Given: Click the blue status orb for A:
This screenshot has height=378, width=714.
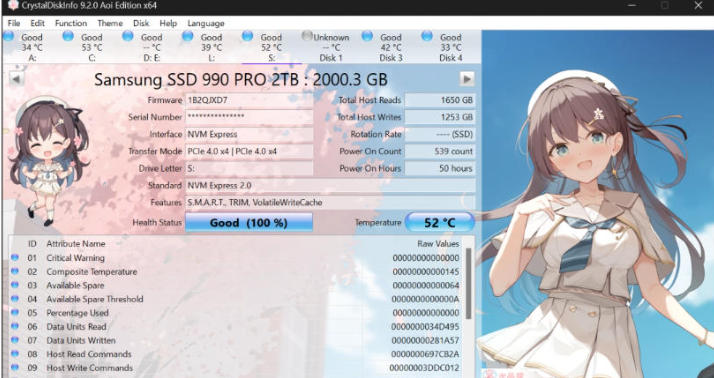Looking at the screenshot, I should 8,36.
